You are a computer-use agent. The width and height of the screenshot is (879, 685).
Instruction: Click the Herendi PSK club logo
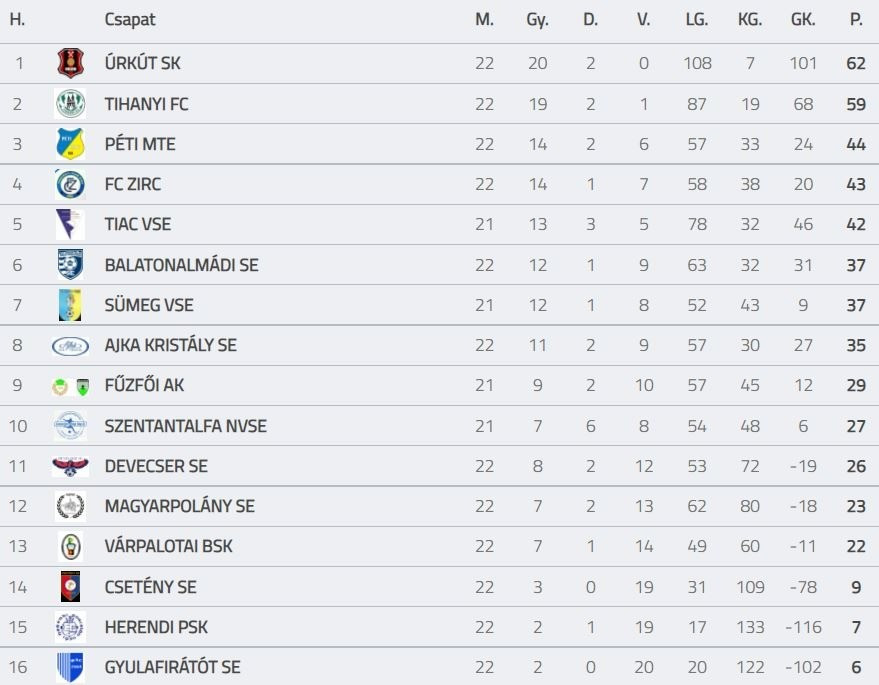[70, 627]
